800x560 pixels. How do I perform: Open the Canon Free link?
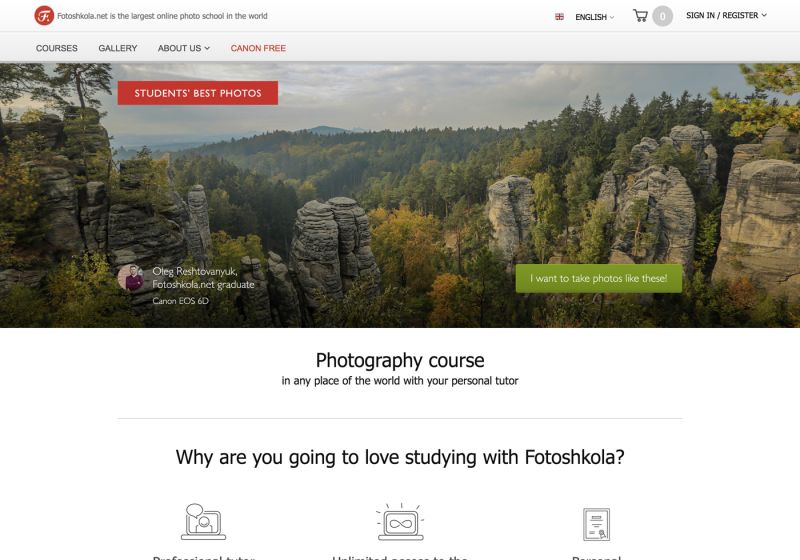point(258,48)
